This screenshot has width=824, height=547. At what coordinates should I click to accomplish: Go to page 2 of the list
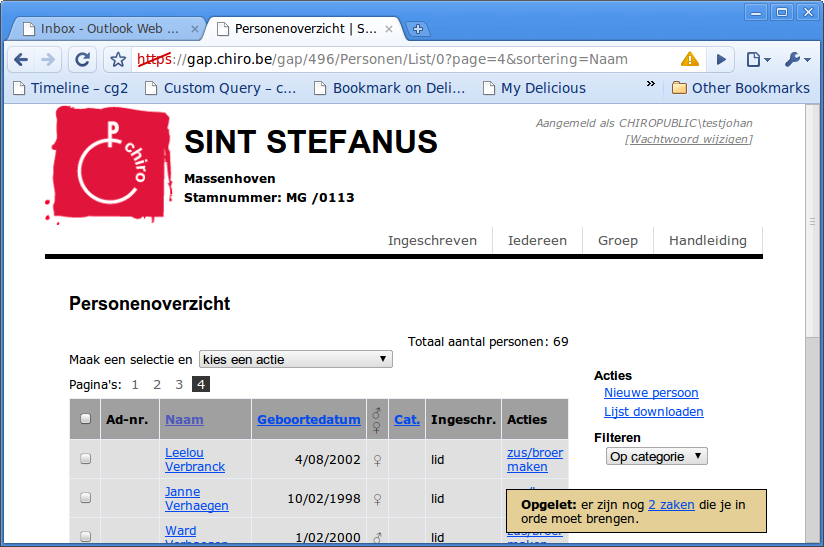point(157,385)
